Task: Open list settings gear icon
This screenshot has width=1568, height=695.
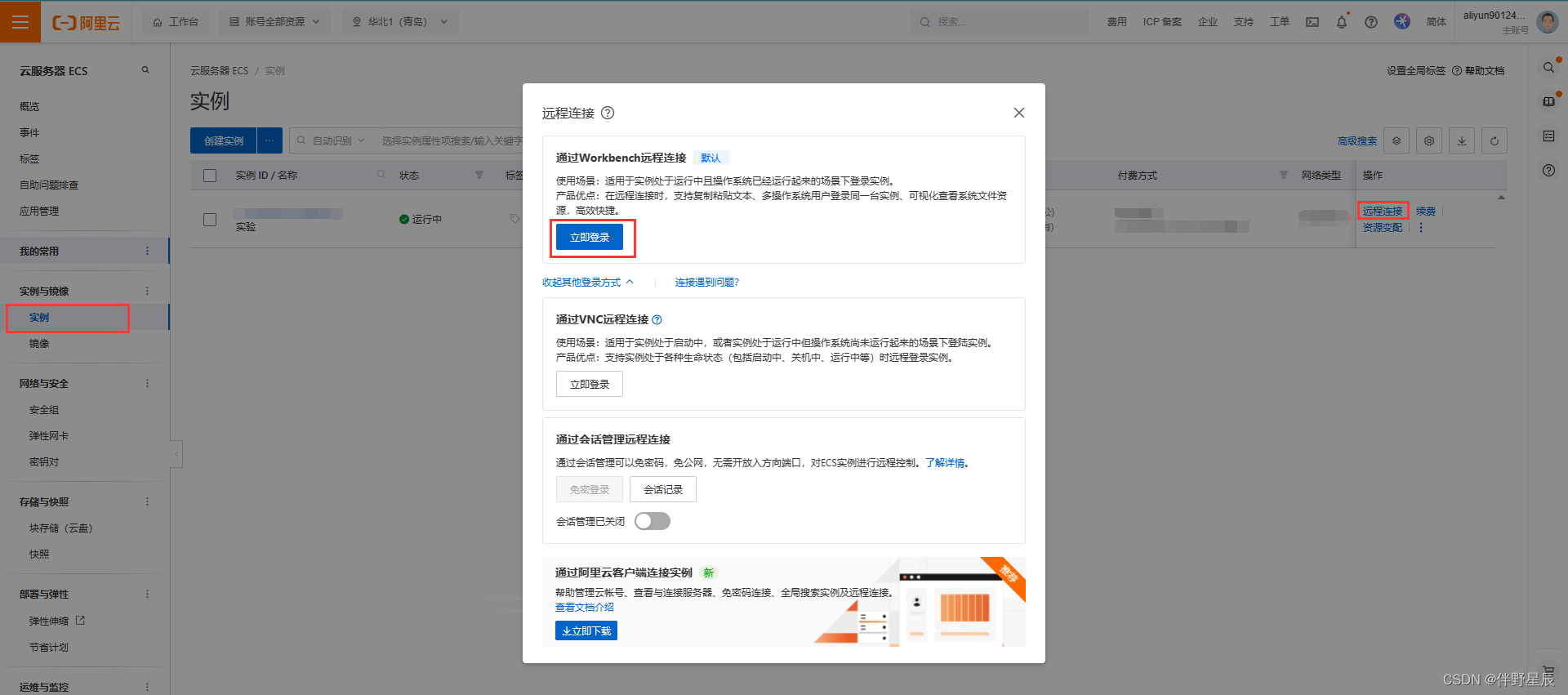Action: tap(1429, 140)
